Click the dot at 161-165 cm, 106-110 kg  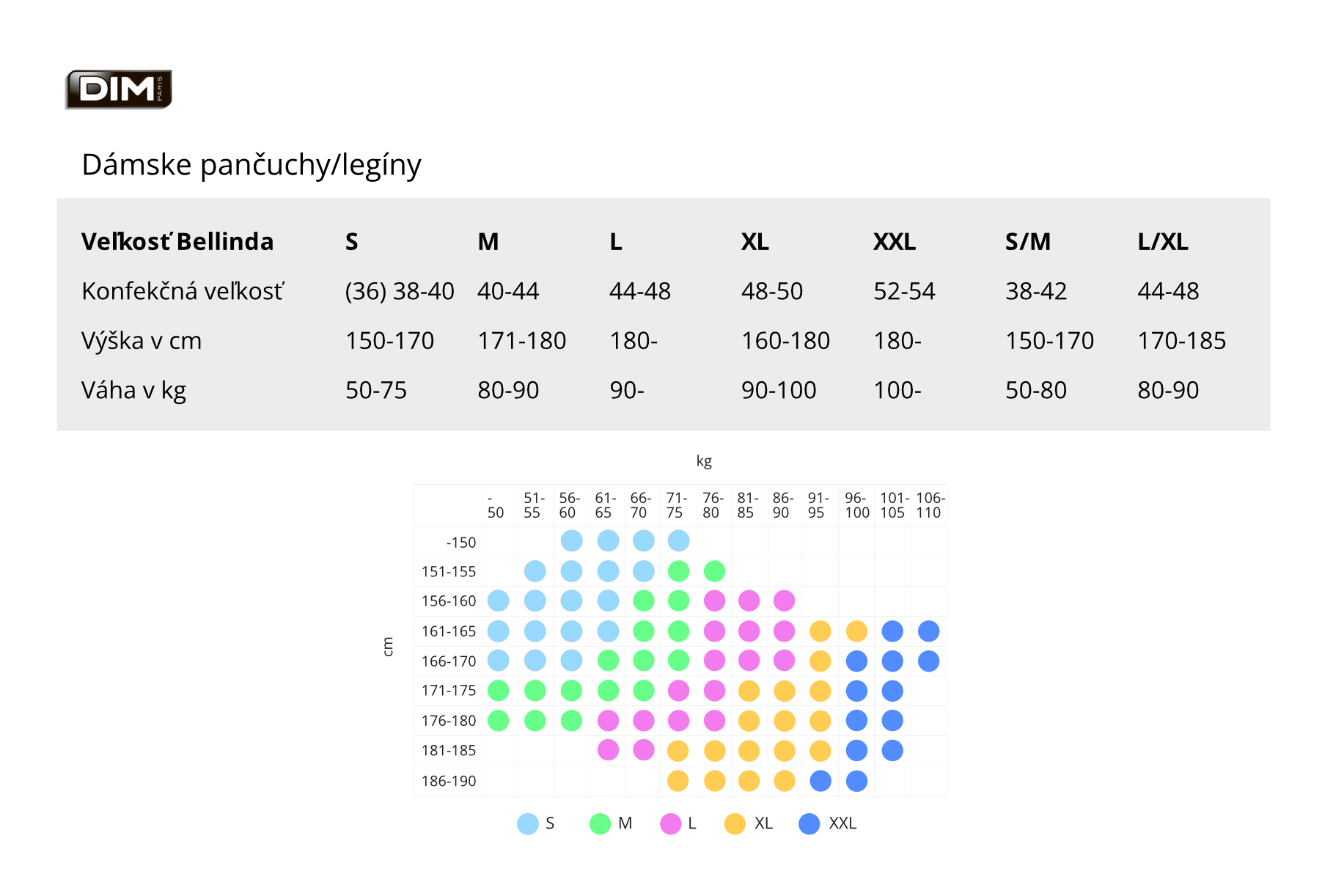[x=928, y=631]
